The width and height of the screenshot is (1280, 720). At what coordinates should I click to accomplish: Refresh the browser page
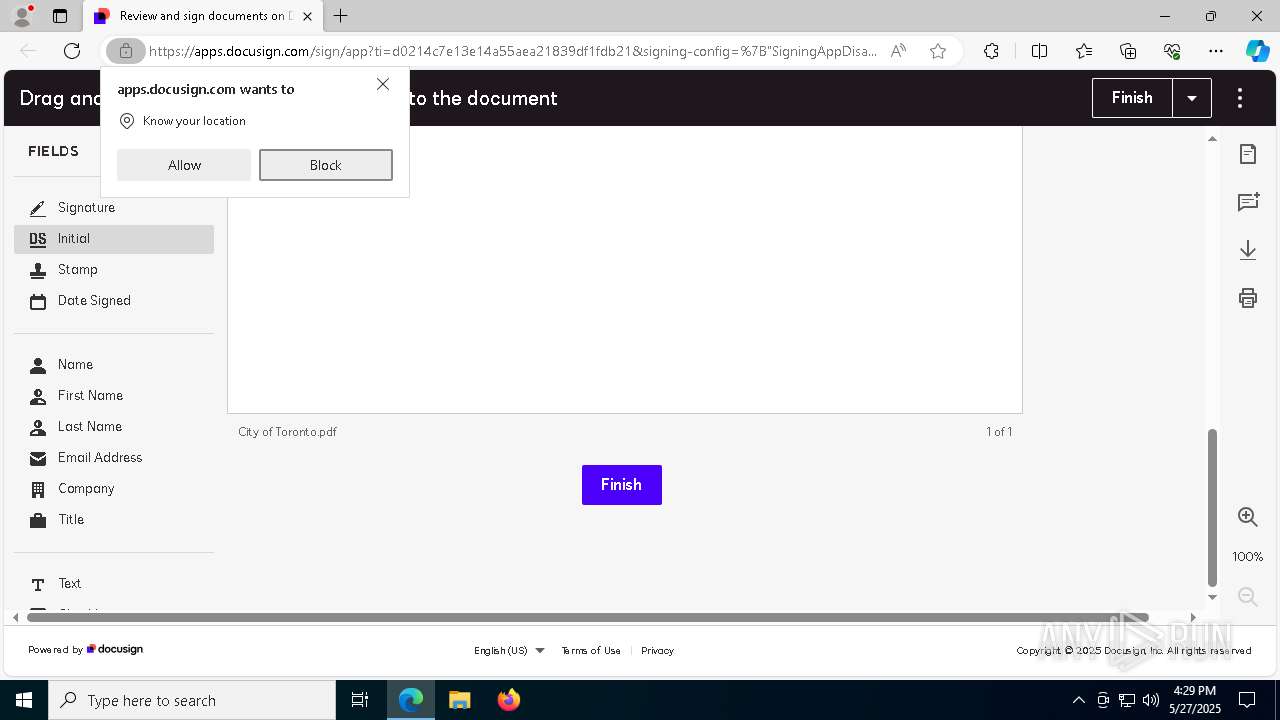point(72,51)
